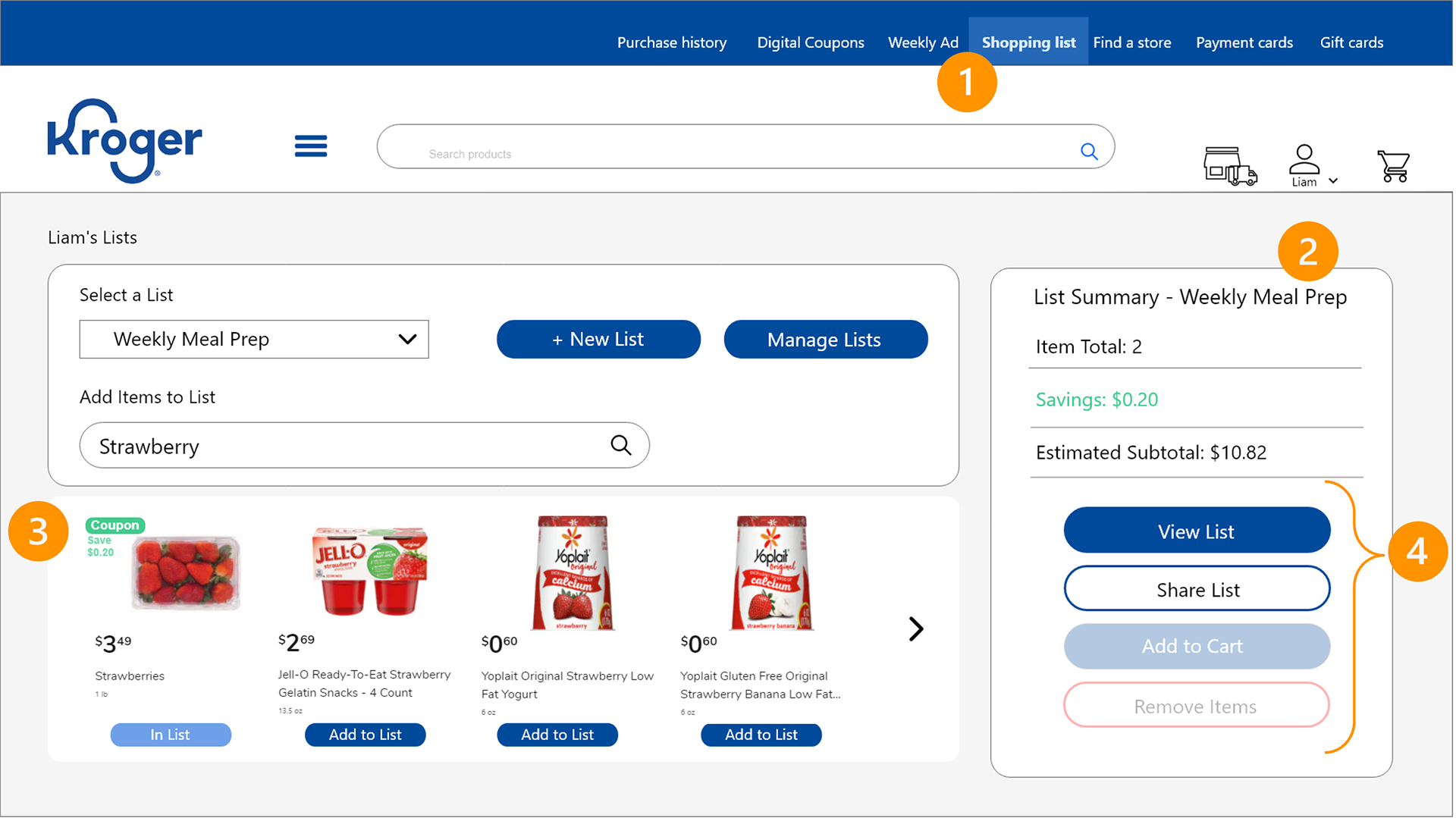
Task: Select the Shopping list tab
Action: (x=1028, y=42)
